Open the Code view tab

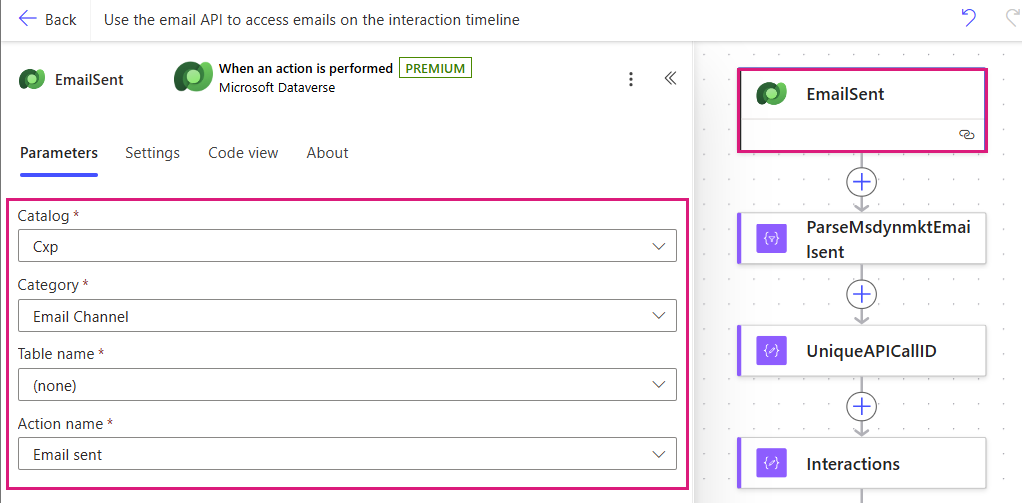click(x=243, y=153)
